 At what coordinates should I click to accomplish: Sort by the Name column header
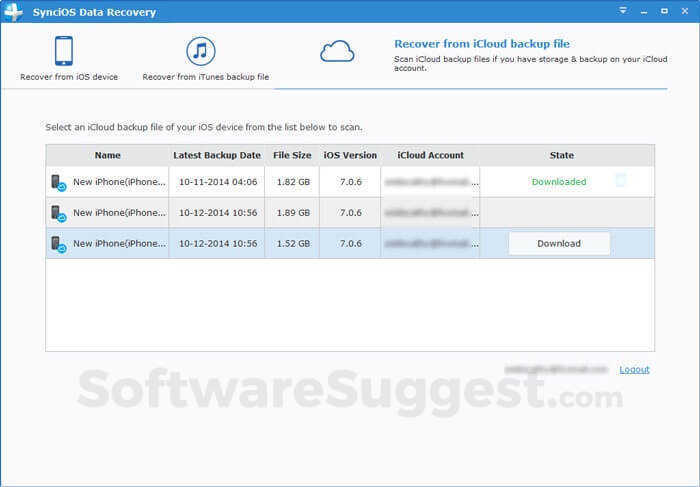click(x=107, y=155)
